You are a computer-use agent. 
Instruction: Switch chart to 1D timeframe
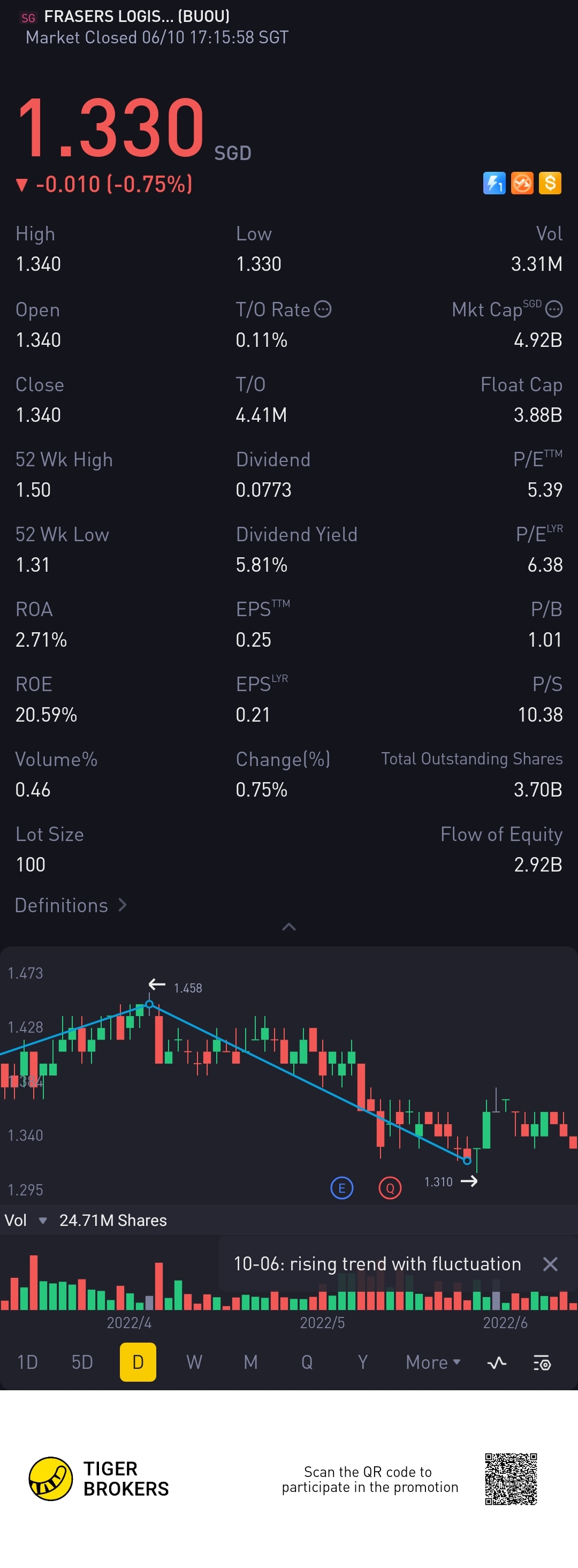27,1362
